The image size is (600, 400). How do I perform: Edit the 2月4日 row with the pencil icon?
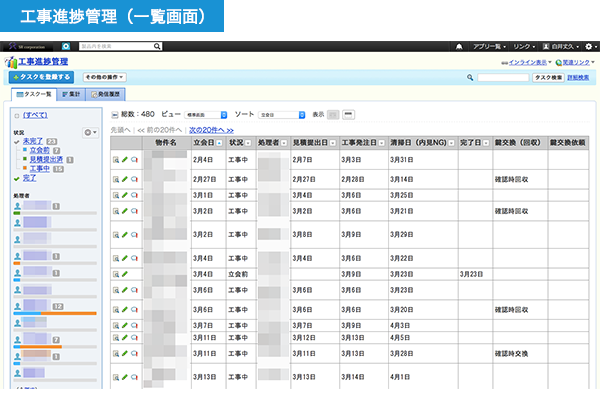pos(125,160)
